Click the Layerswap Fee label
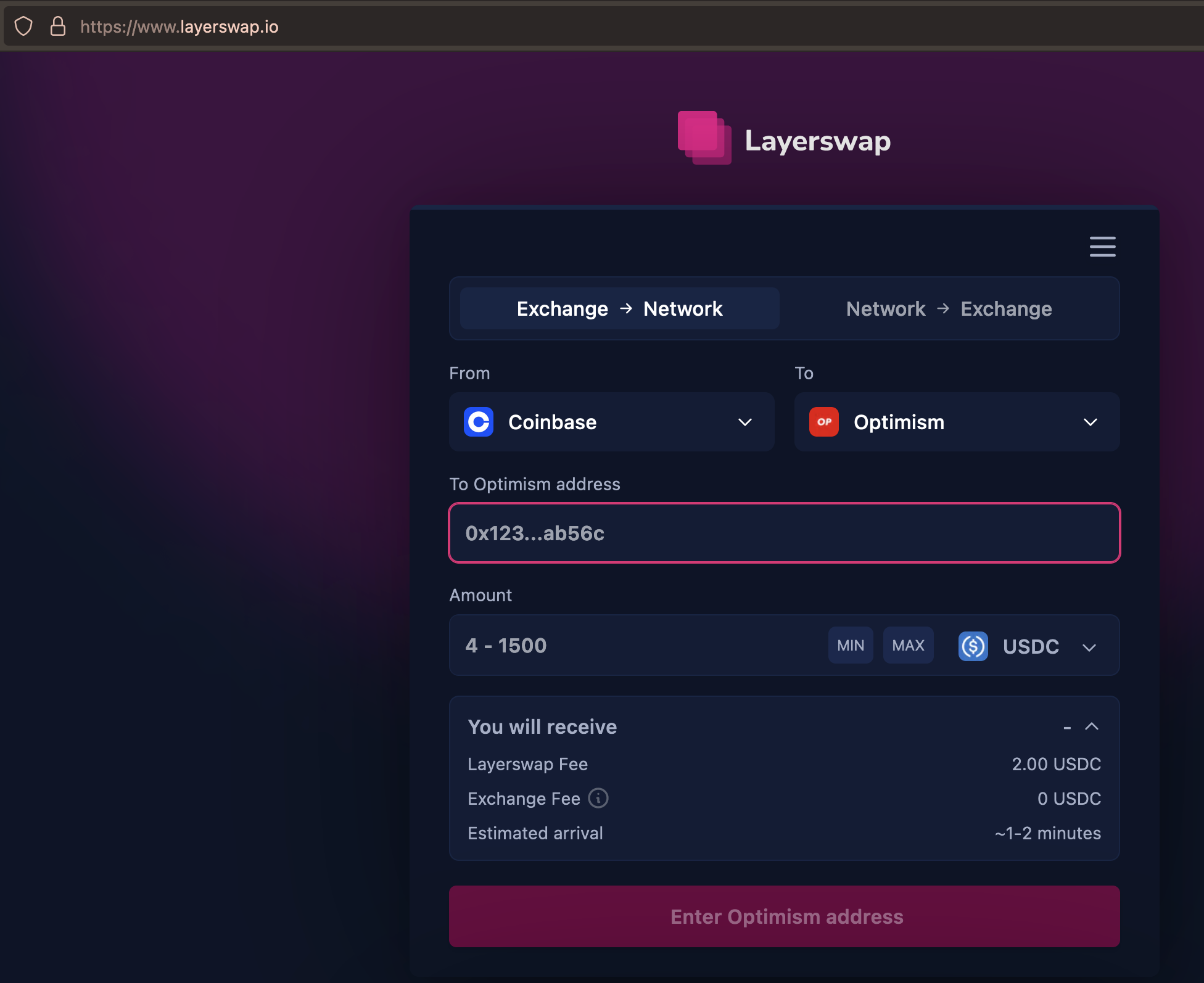This screenshot has height=983, width=1204. tap(528, 764)
